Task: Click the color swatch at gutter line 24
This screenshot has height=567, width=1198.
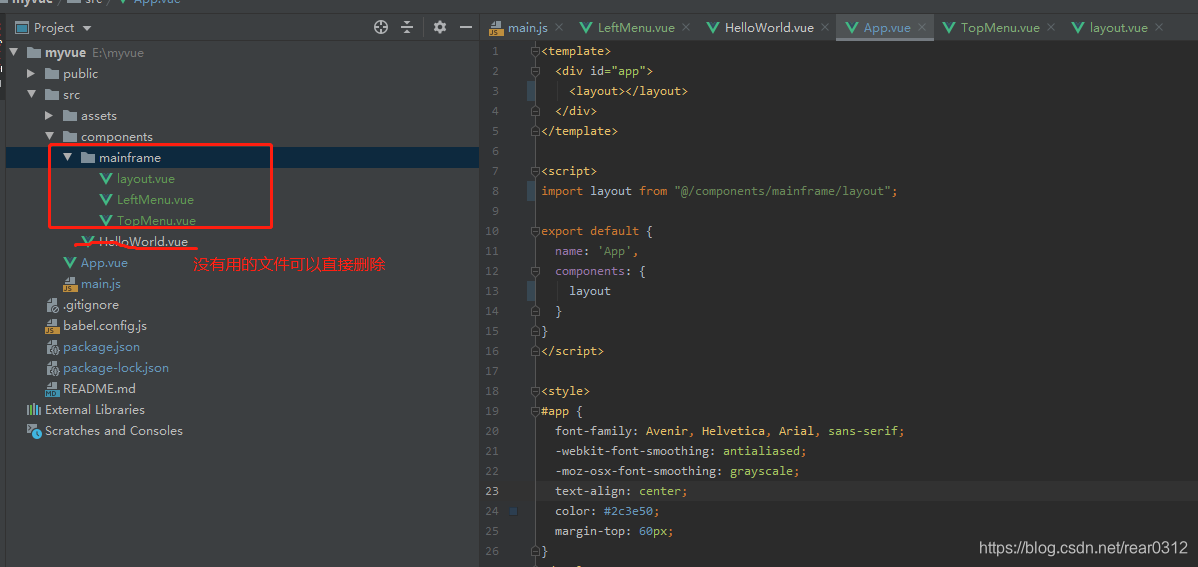Action: tap(513, 510)
